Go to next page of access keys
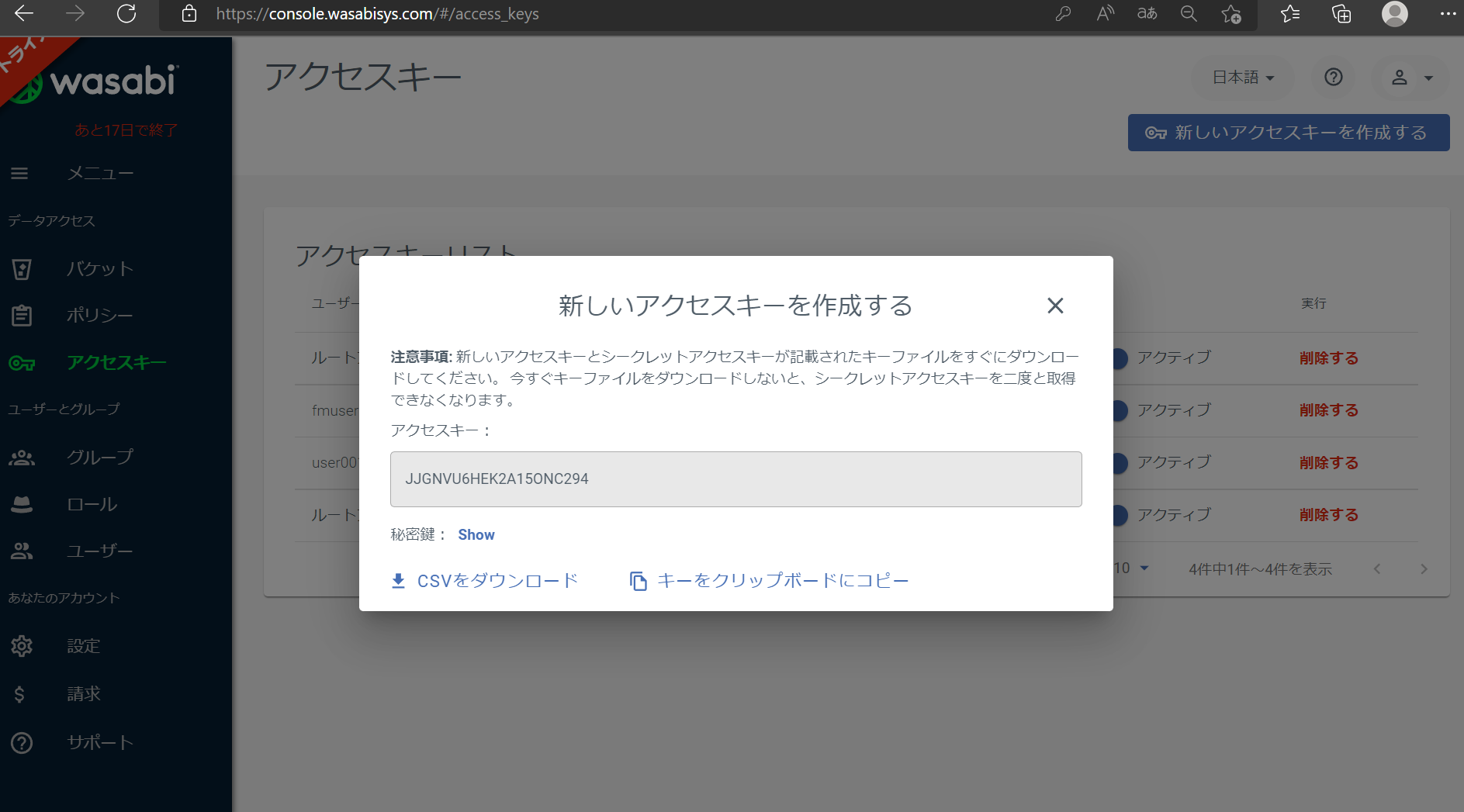The height and width of the screenshot is (812, 1464). (x=1424, y=568)
